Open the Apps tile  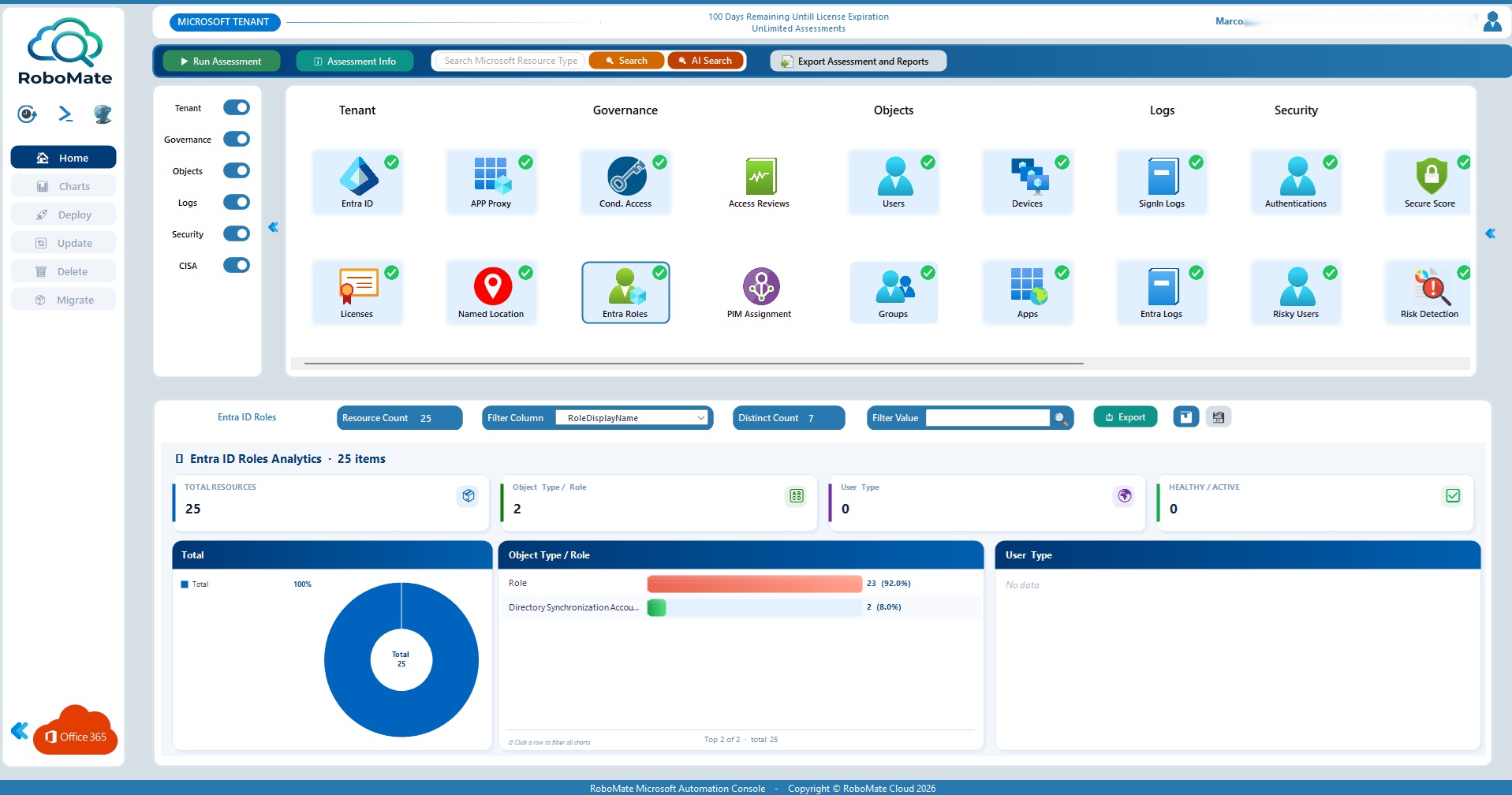point(1028,293)
